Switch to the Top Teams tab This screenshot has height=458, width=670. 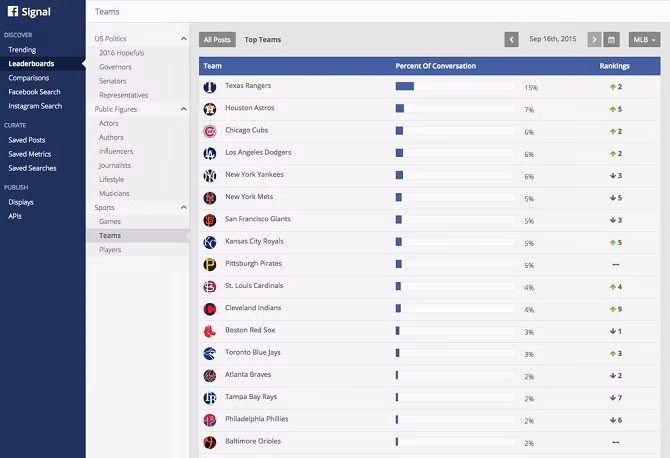tap(263, 40)
